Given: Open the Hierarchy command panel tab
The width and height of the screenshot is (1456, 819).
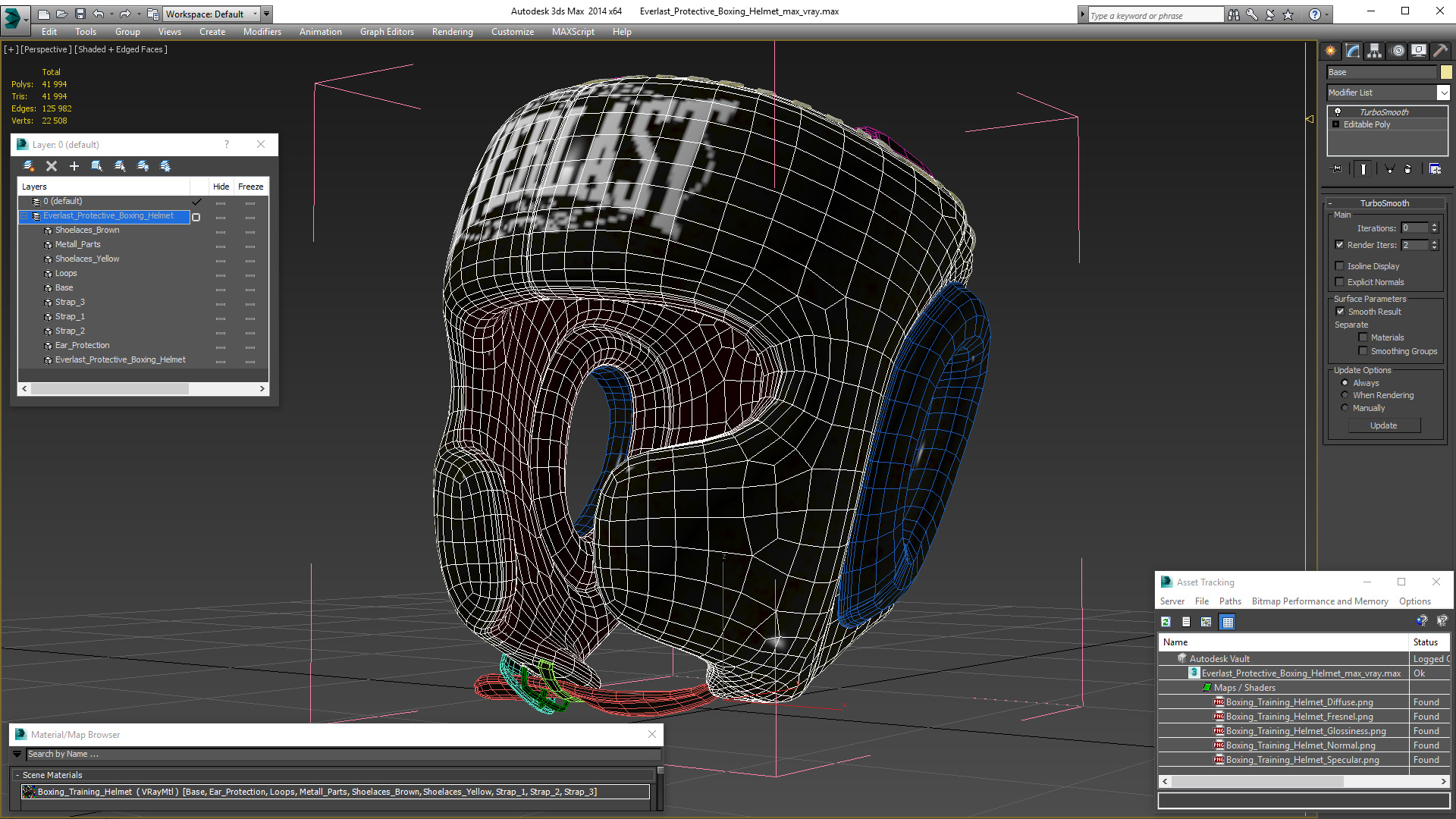Looking at the screenshot, I should 1374,51.
